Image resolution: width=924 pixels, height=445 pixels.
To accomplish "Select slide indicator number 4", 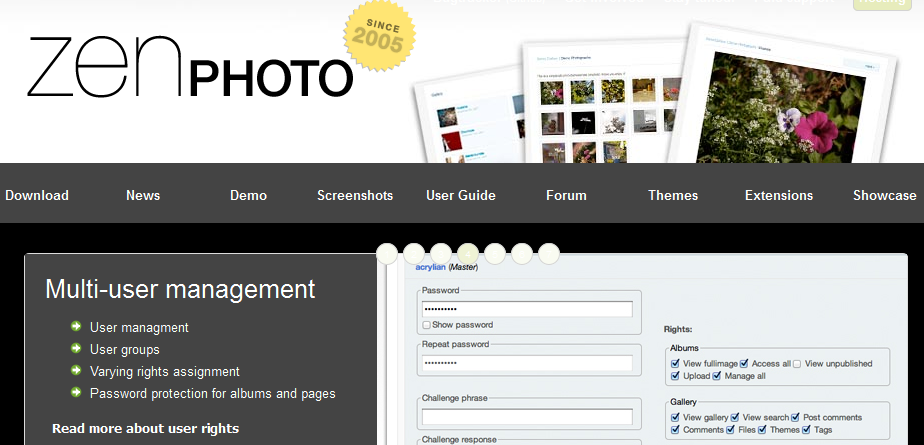I will (468, 254).
